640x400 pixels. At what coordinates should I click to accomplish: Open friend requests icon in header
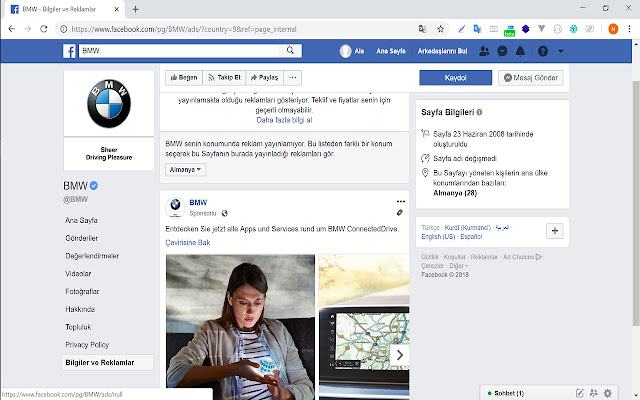click(x=484, y=51)
